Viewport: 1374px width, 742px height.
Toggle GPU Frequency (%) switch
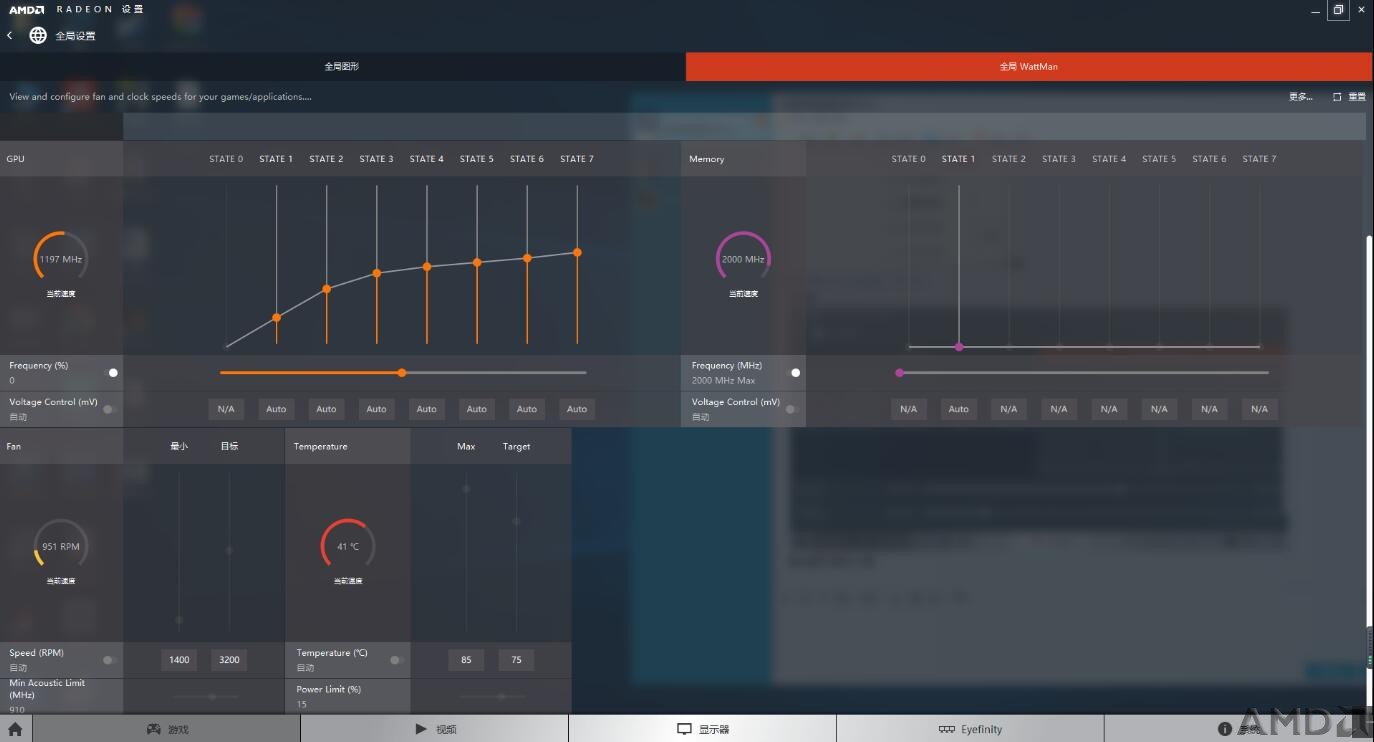(x=113, y=372)
